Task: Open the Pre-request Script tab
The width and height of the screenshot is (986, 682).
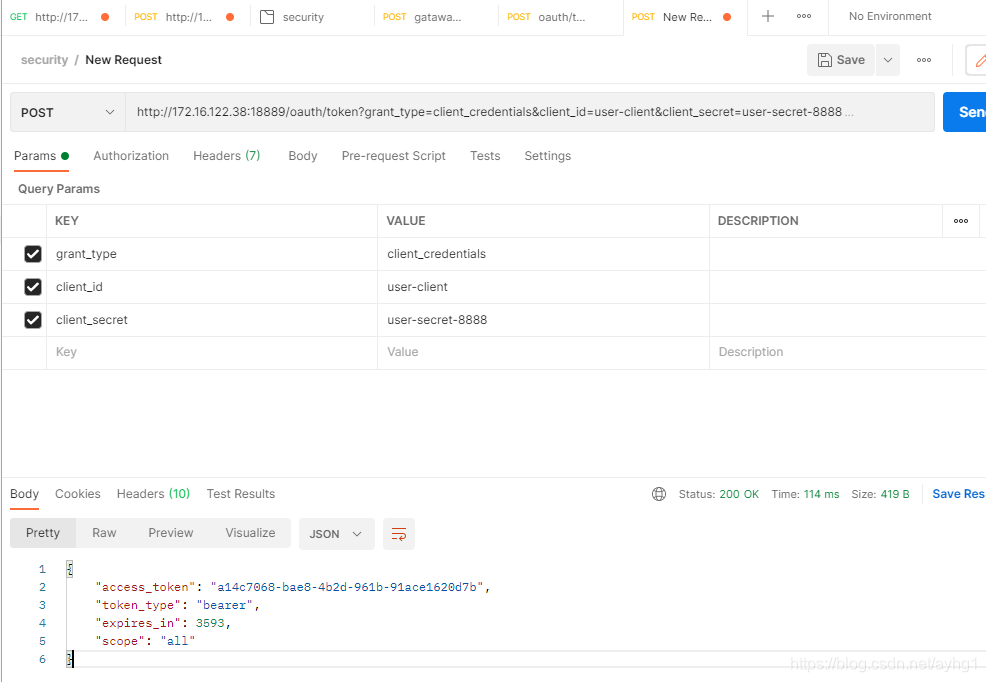Action: (394, 156)
